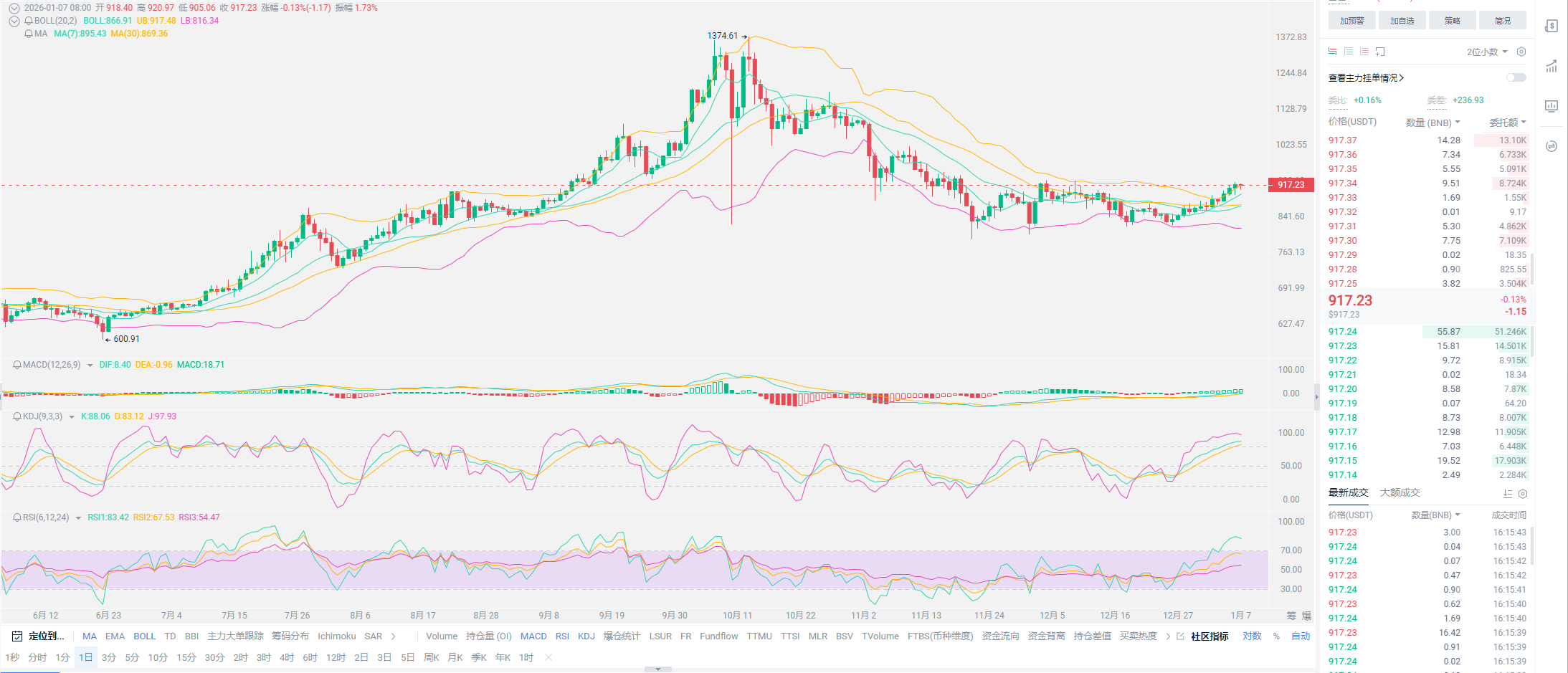The image size is (1568, 673).
Task: Show buy orders only in order book
Action: [1348, 52]
